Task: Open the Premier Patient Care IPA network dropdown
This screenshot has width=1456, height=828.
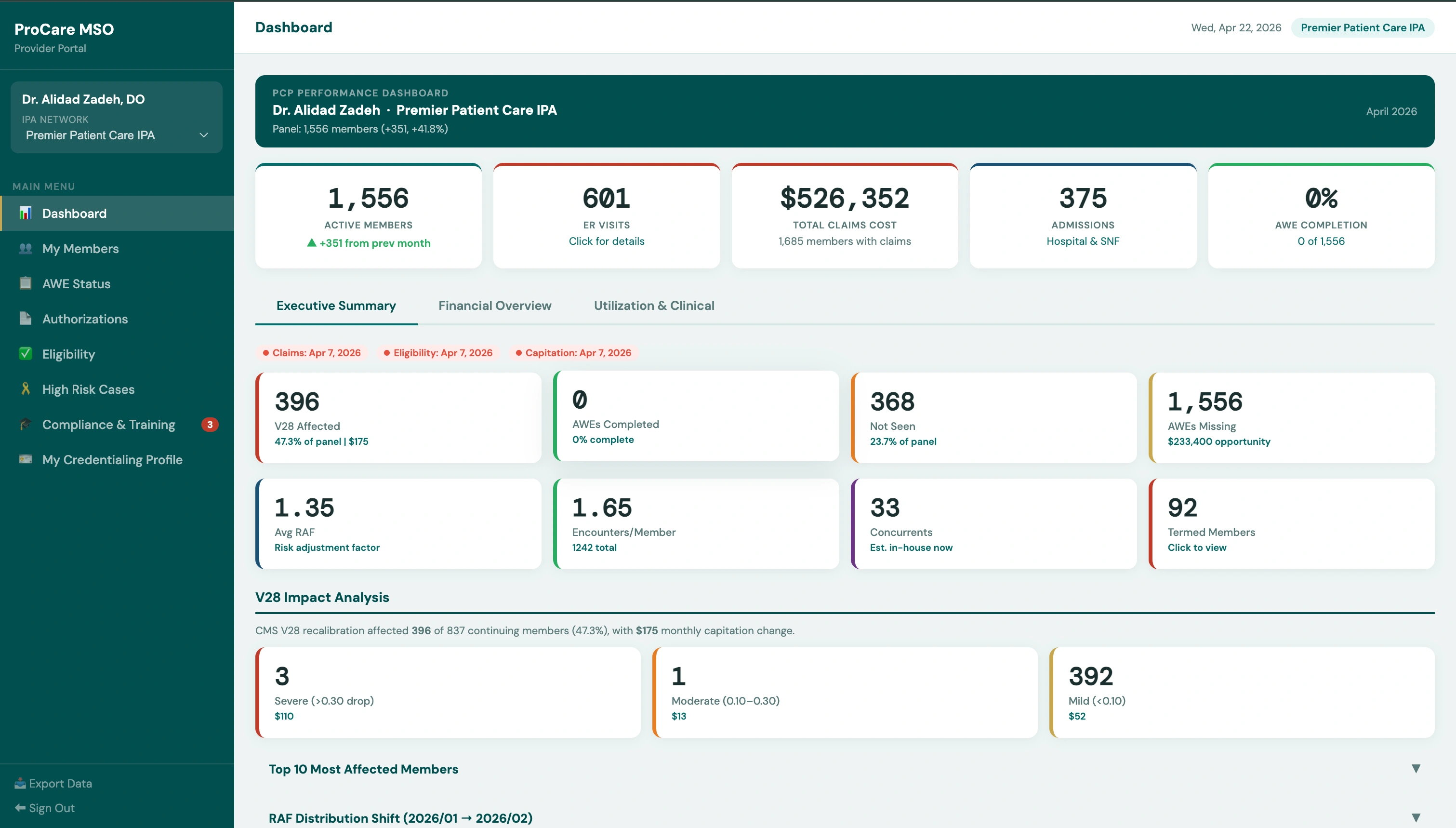Action: (116, 135)
